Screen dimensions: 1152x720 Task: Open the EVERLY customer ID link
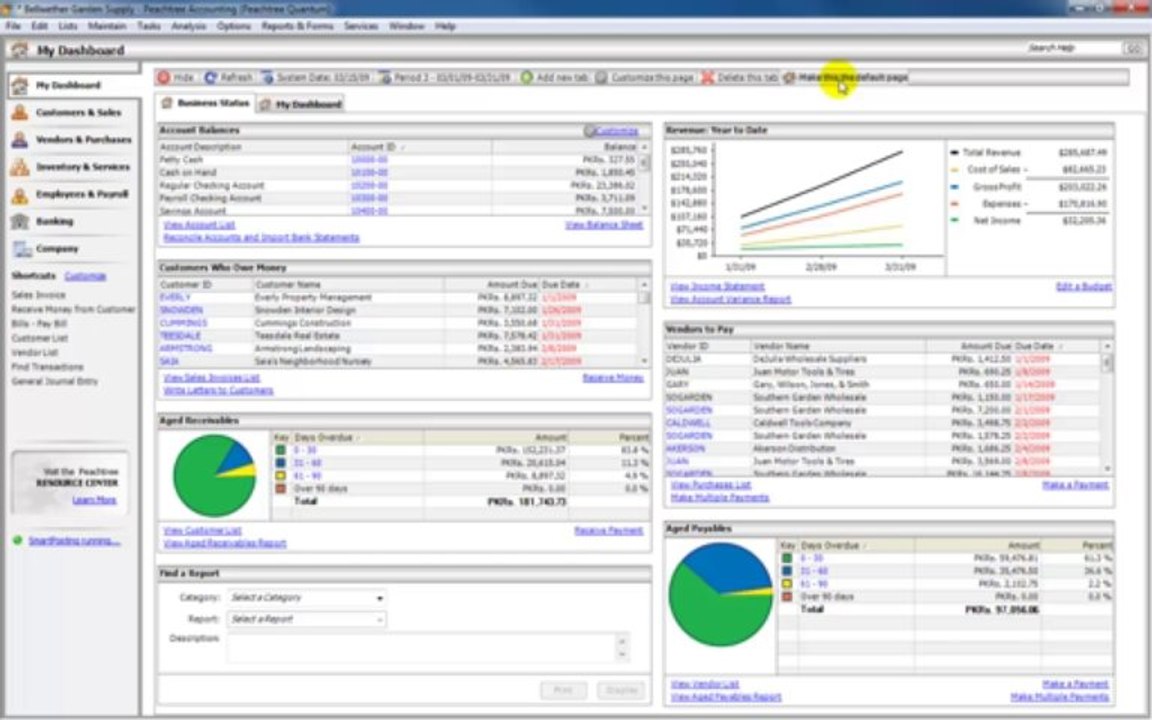[x=175, y=298]
